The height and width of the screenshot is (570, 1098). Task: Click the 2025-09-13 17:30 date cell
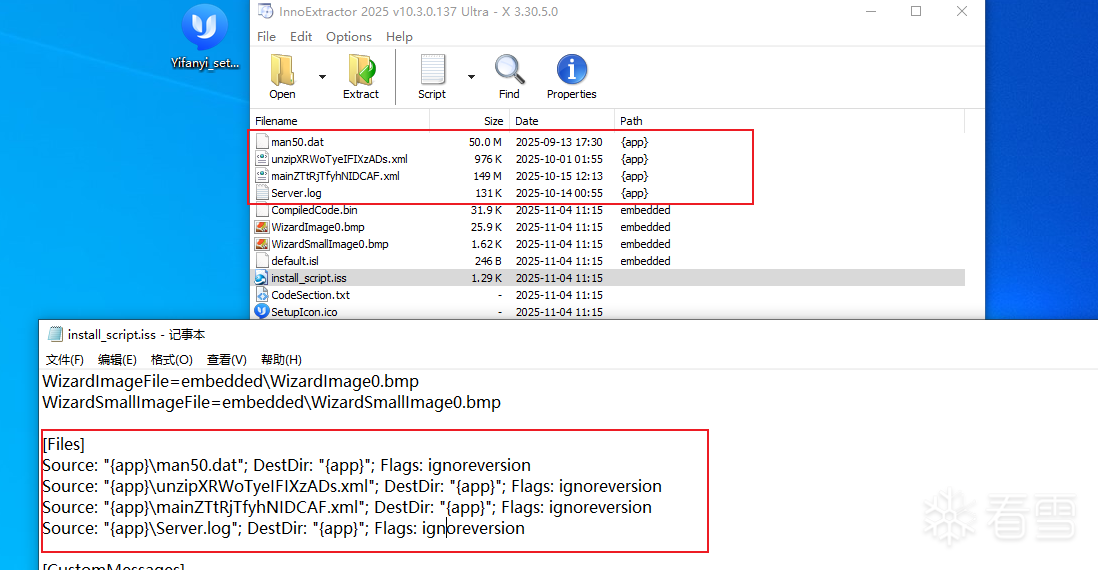tap(559, 142)
